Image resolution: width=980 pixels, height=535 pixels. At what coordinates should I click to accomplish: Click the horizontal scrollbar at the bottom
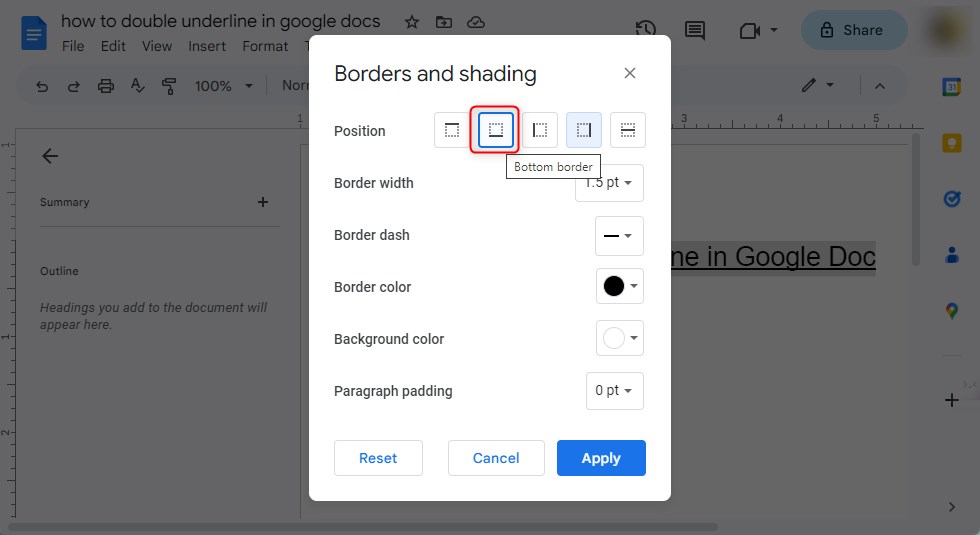tap(362, 527)
